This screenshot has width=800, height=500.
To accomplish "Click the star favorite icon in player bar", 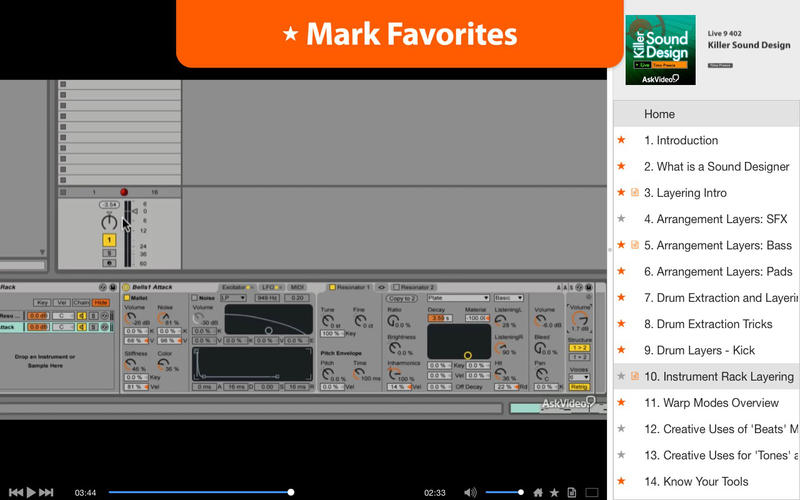I will click(554, 492).
